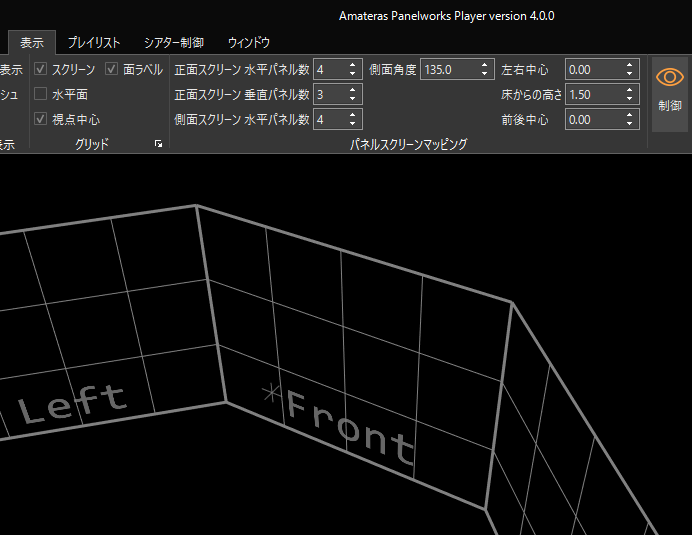Increase 正面スクリーン 水平パネル数 with up arrow
This screenshot has height=535, width=692.
352,65
